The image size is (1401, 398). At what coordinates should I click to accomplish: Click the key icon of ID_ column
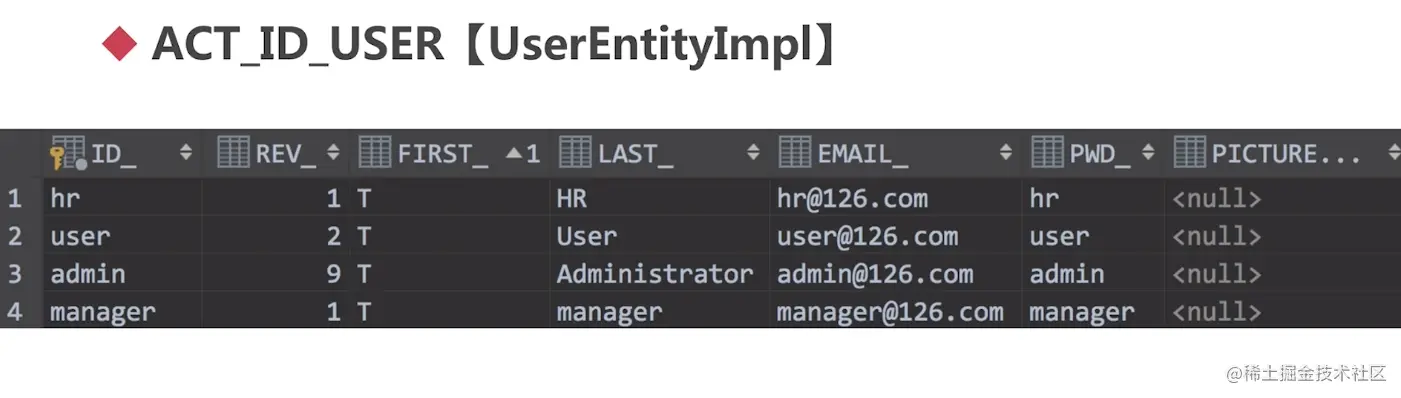tap(67, 153)
